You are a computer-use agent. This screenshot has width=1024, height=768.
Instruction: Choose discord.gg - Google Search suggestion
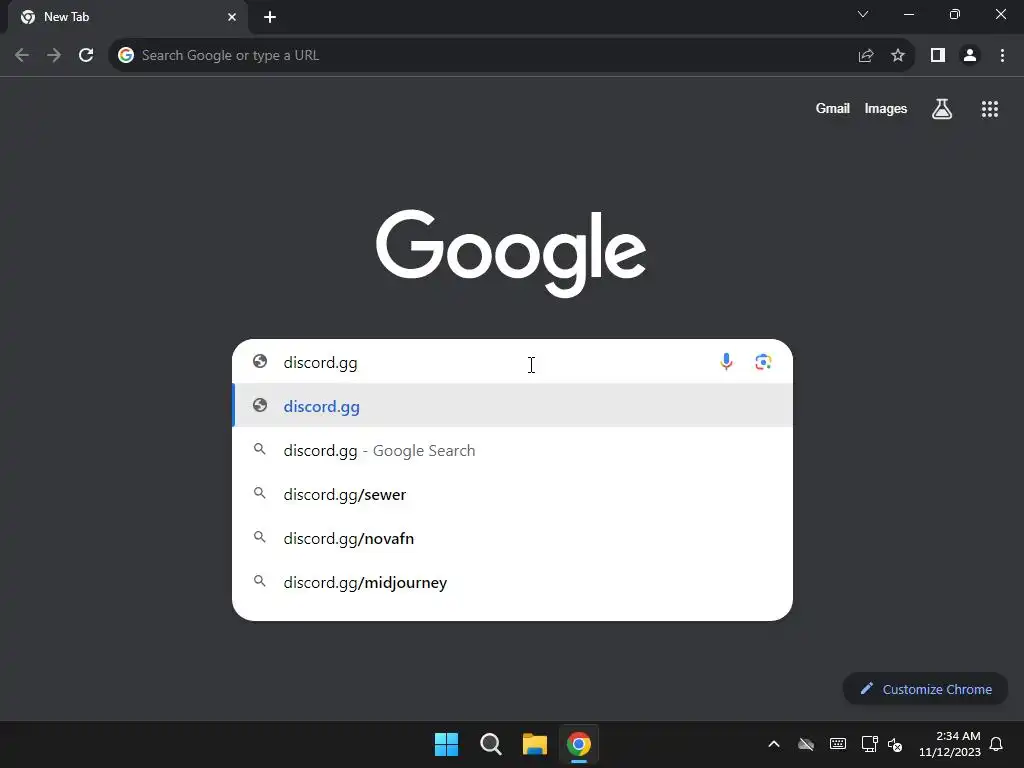[513, 450]
